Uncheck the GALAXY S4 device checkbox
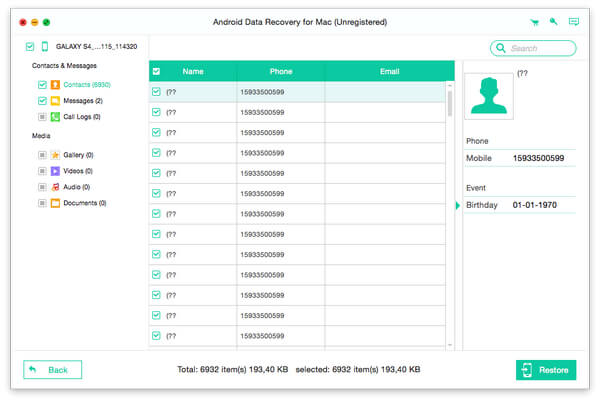The height and width of the screenshot is (402, 600). (30, 47)
